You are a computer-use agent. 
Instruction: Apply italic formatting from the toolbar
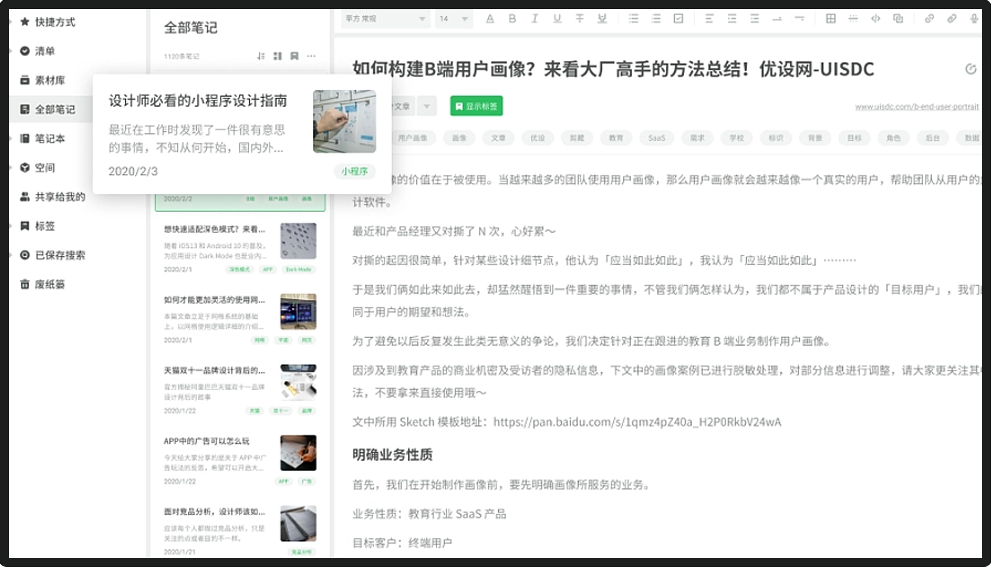[x=536, y=18]
